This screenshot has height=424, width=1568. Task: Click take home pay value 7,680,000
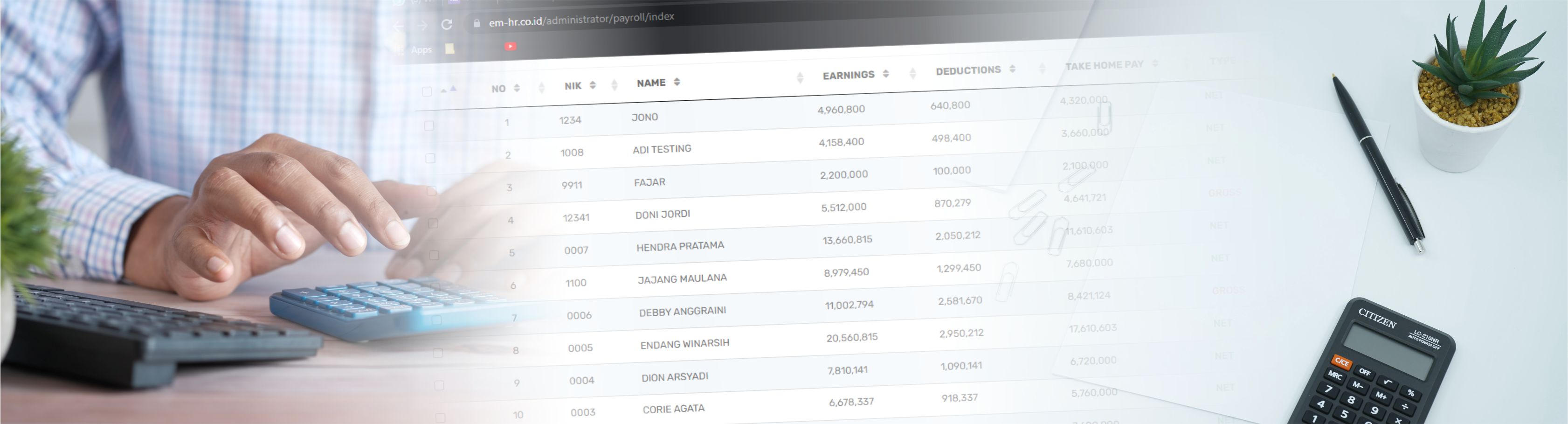[1090, 263]
